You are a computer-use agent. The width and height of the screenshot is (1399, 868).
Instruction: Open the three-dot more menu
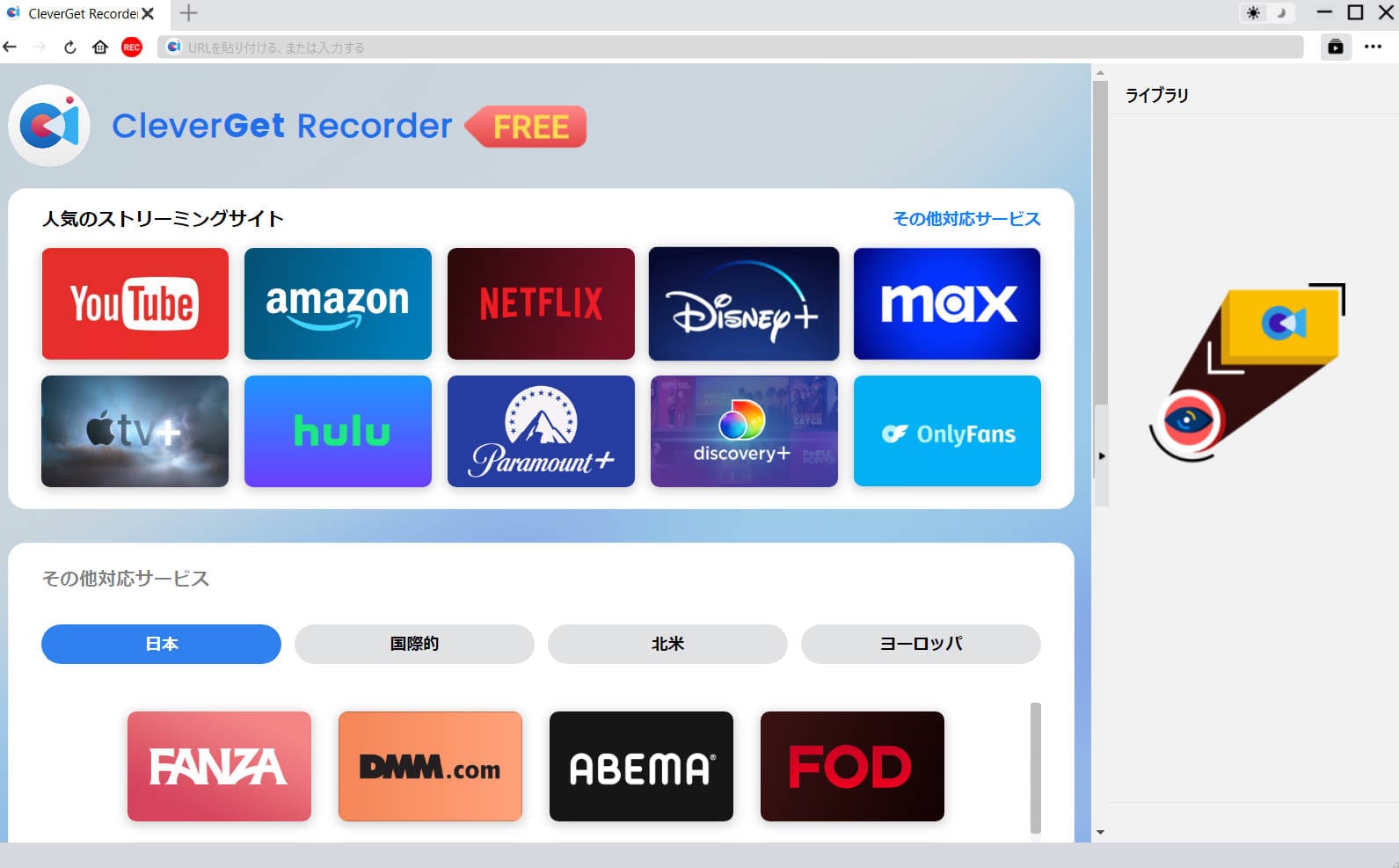(x=1373, y=47)
